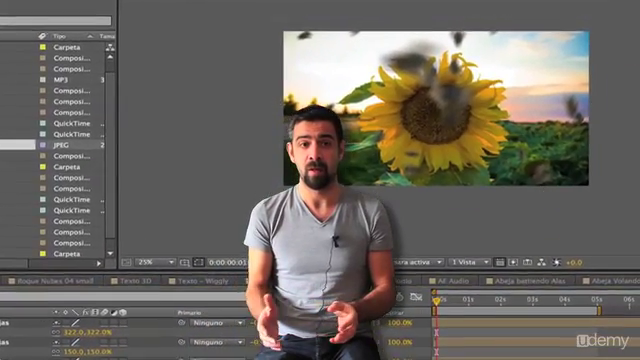Toggle region of interest icon in viewer

coord(198,262)
